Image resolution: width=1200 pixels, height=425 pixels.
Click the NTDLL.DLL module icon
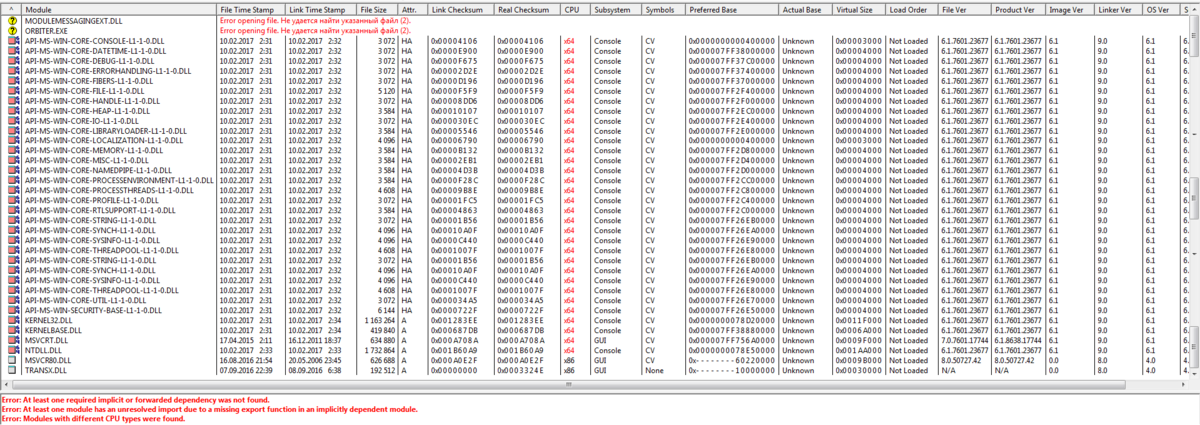[x=13, y=350]
